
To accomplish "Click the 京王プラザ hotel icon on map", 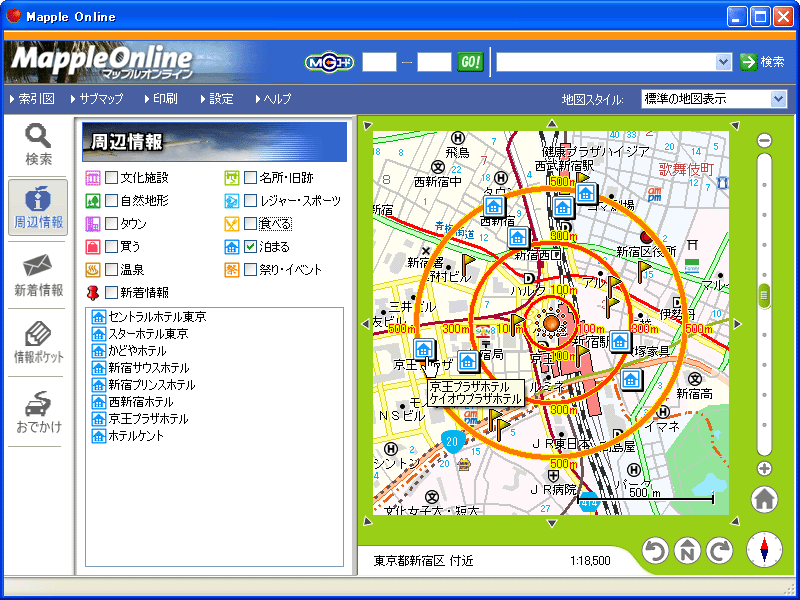I will (x=424, y=349).
